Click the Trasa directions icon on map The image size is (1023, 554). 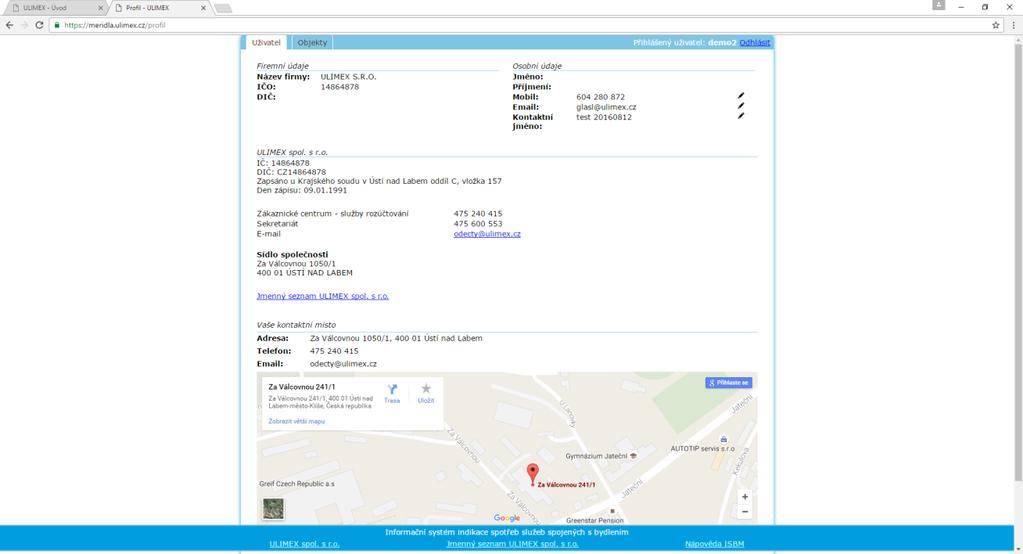[x=391, y=390]
